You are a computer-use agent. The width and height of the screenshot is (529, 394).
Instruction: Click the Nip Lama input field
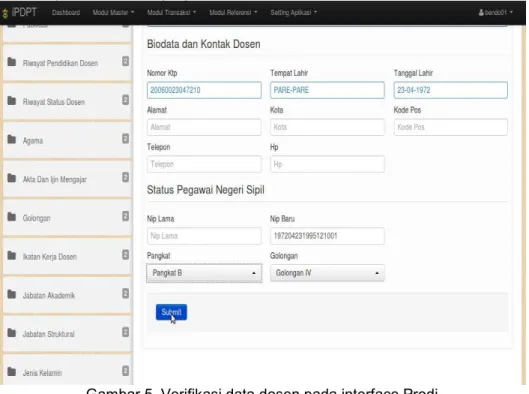pos(204,236)
